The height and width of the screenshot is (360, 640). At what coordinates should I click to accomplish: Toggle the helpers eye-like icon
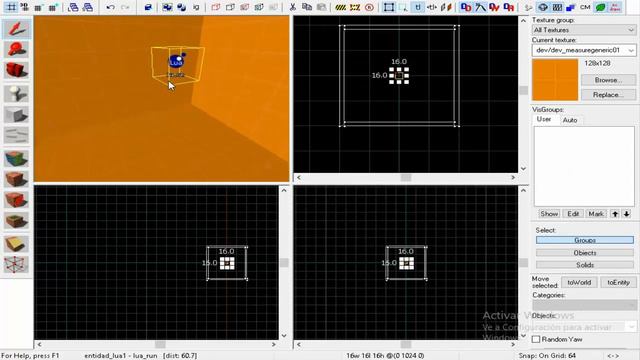point(542,7)
